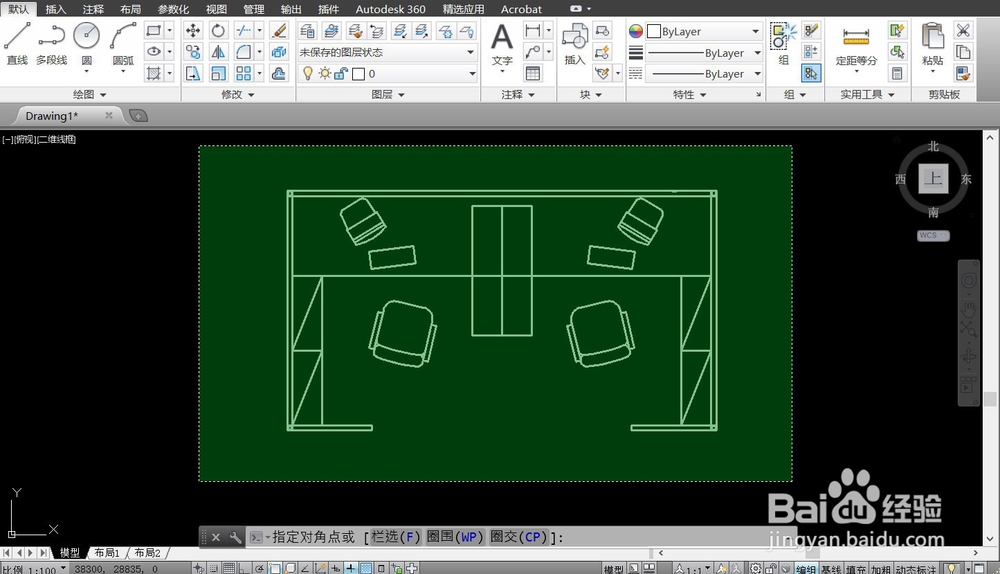Select the Line (直线) drawing tool
The image size is (1000, 574).
tap(17, 43)
